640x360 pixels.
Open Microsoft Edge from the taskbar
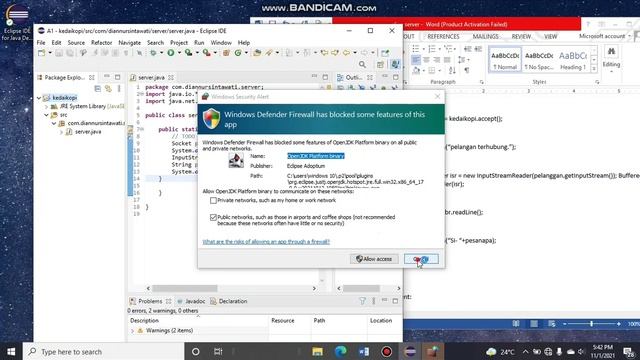click(x=340, y=351)
